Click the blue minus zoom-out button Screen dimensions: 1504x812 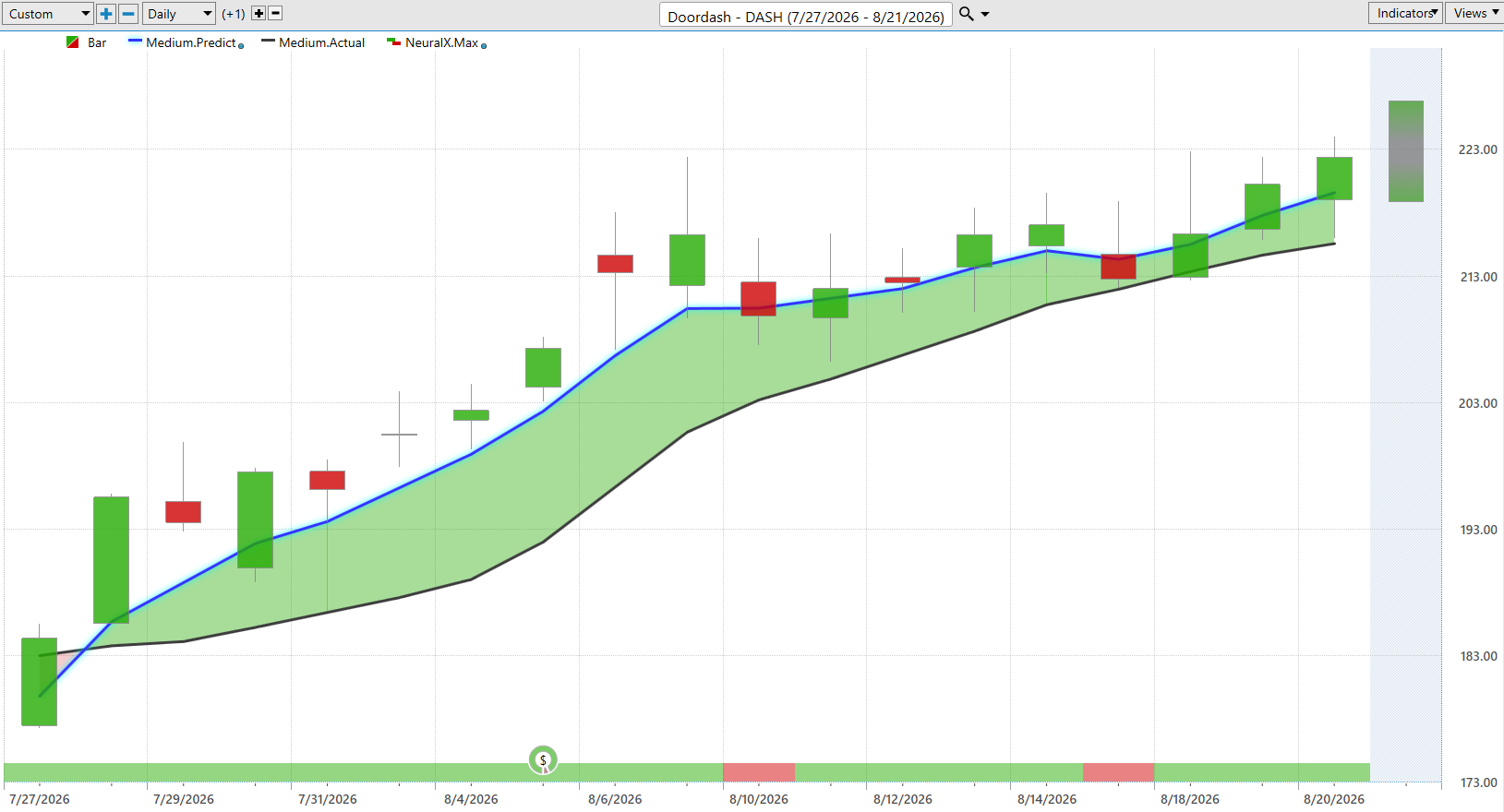(128, 14)
